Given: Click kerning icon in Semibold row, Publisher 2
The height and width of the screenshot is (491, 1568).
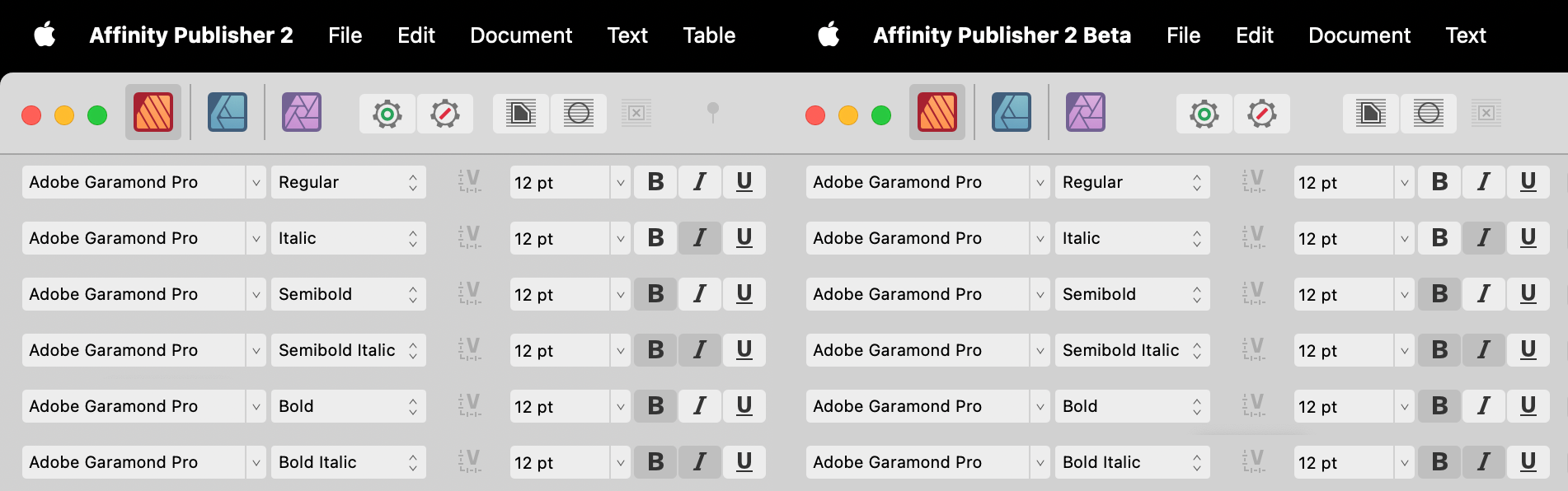Looking at the screenshot, I should [x=470, y=293].
